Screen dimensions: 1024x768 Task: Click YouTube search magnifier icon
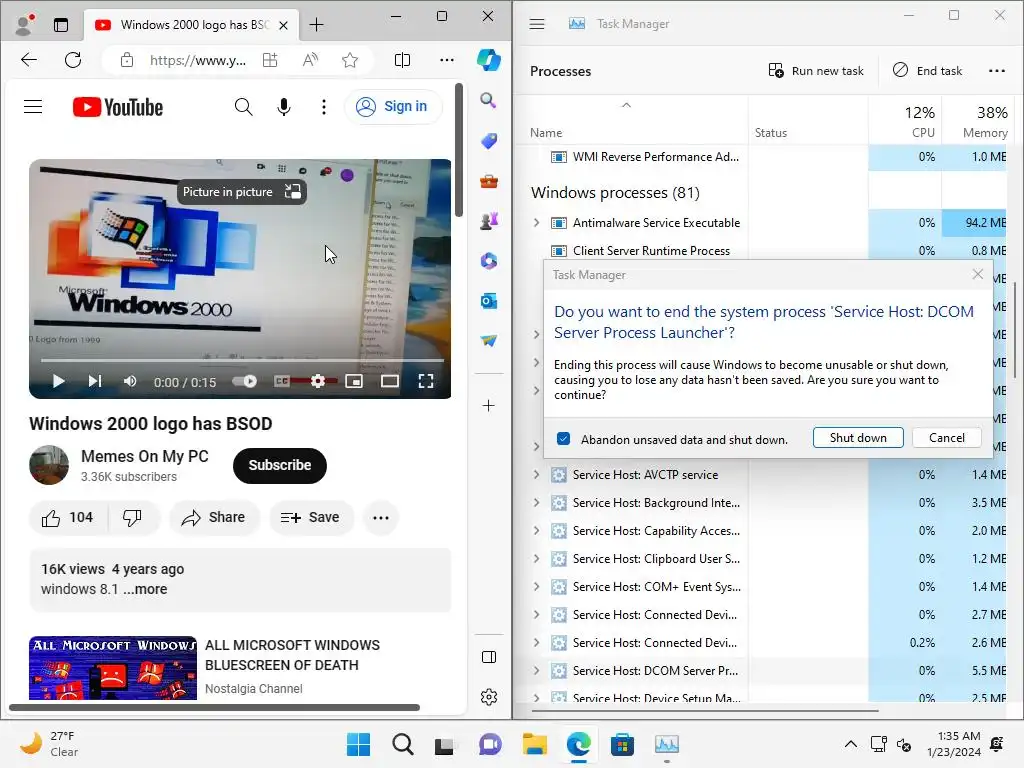pyautogui.click(x=244, y=106)
